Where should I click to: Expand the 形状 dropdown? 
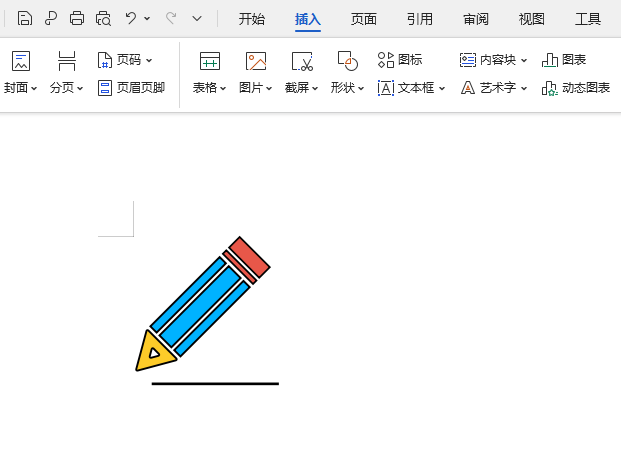point(361,88)
